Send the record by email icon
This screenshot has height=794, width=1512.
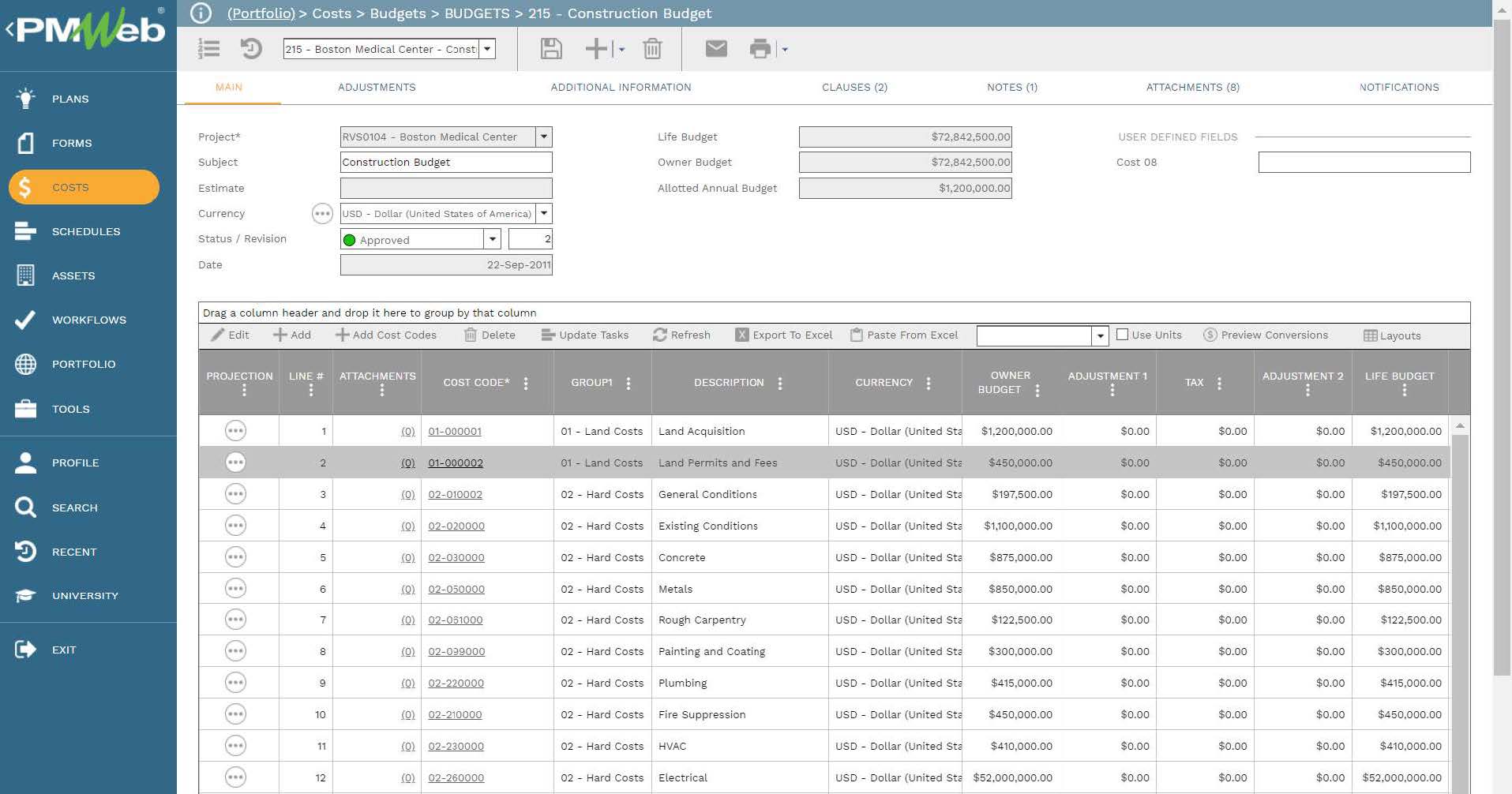[716, 49]
